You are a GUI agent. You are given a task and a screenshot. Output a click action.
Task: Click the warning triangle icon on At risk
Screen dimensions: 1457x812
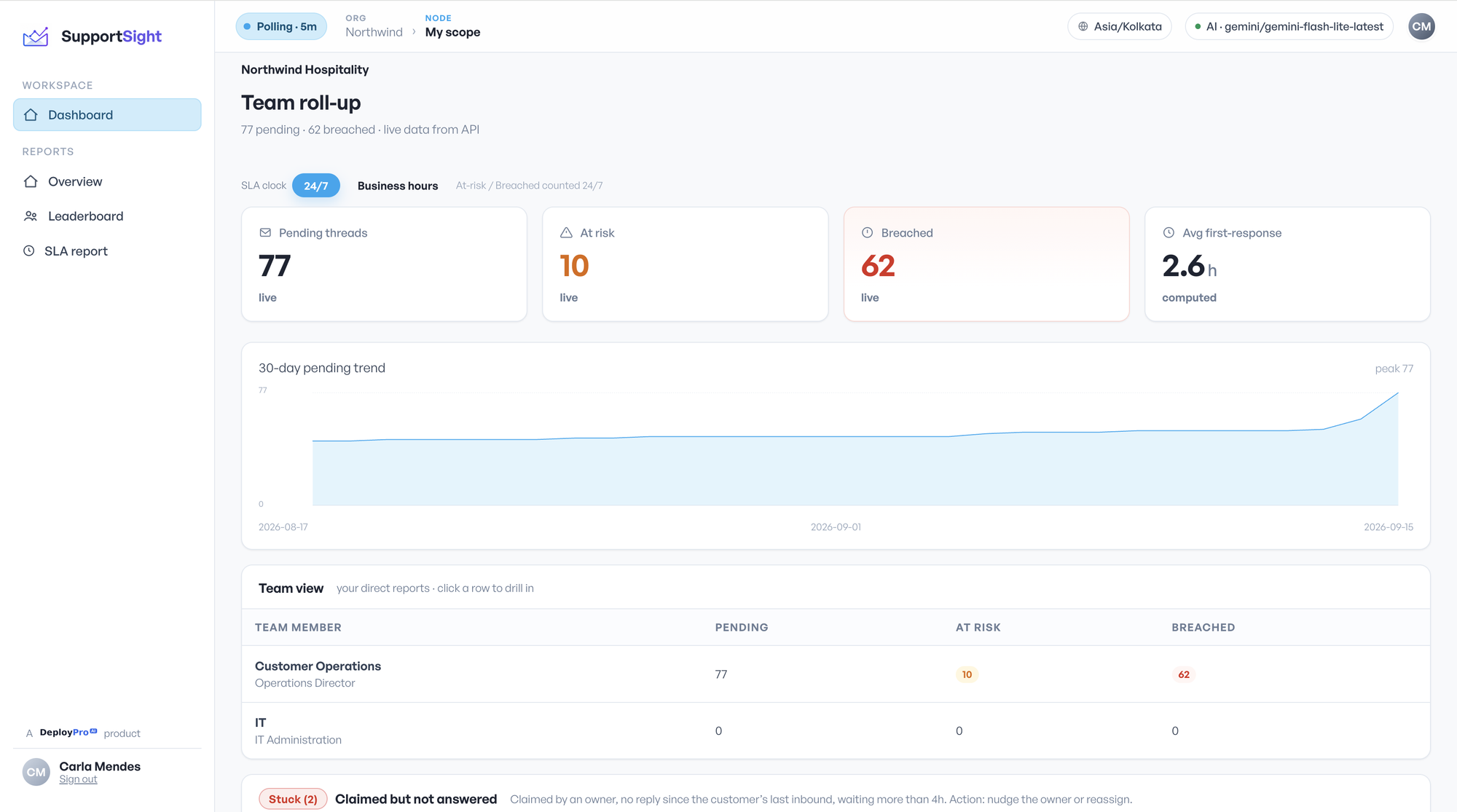click(x=566, y=233)
